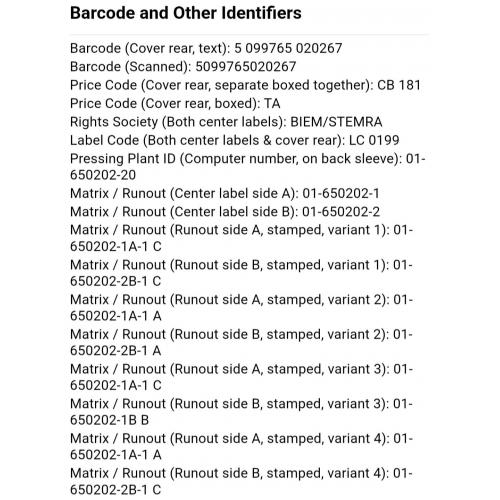The width and height of the screenshot is (500, 500).
Task: Click the label code LC 0199
Action: click(x=374, y=140)
